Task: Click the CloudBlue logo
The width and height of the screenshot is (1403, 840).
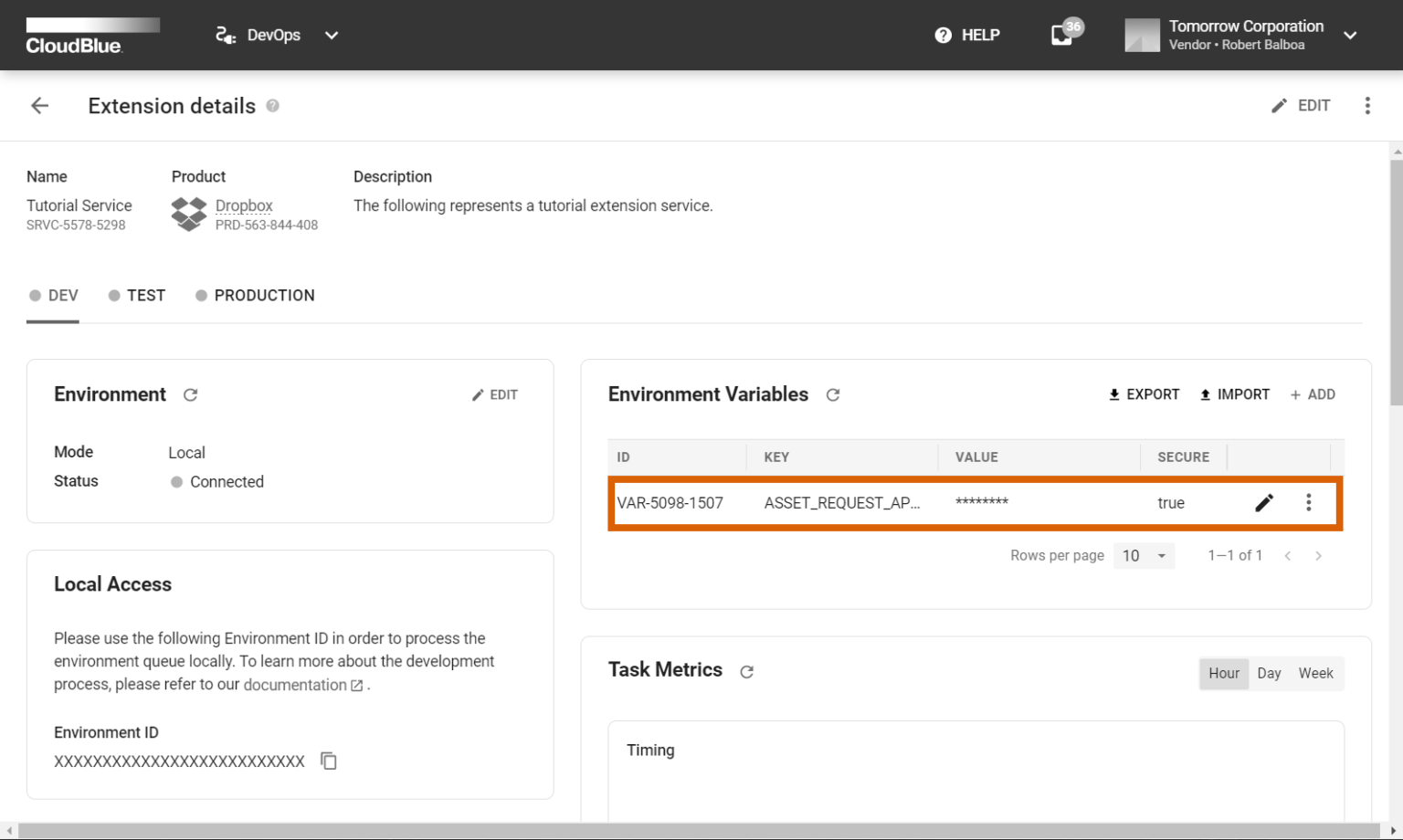Action: tap(92, 36)
